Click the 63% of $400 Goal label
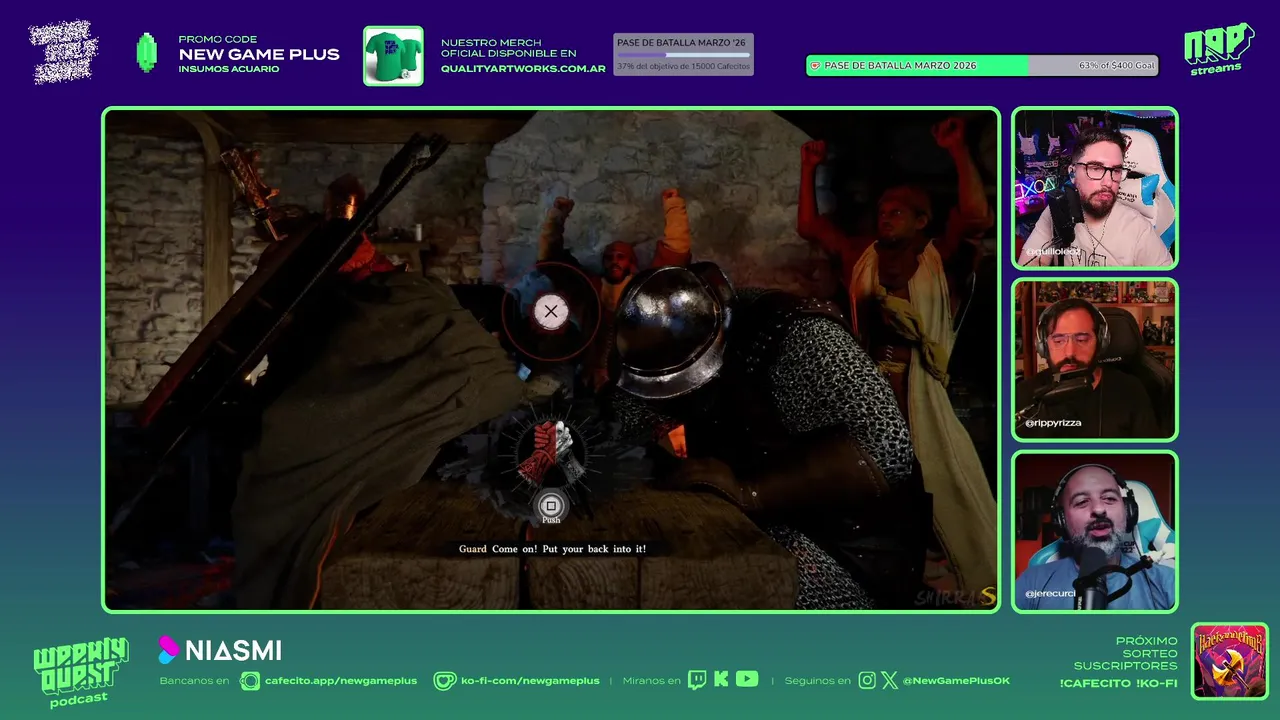Image resolution: width=1280 pixels, height=720 pixels. tap(1116, 65)
